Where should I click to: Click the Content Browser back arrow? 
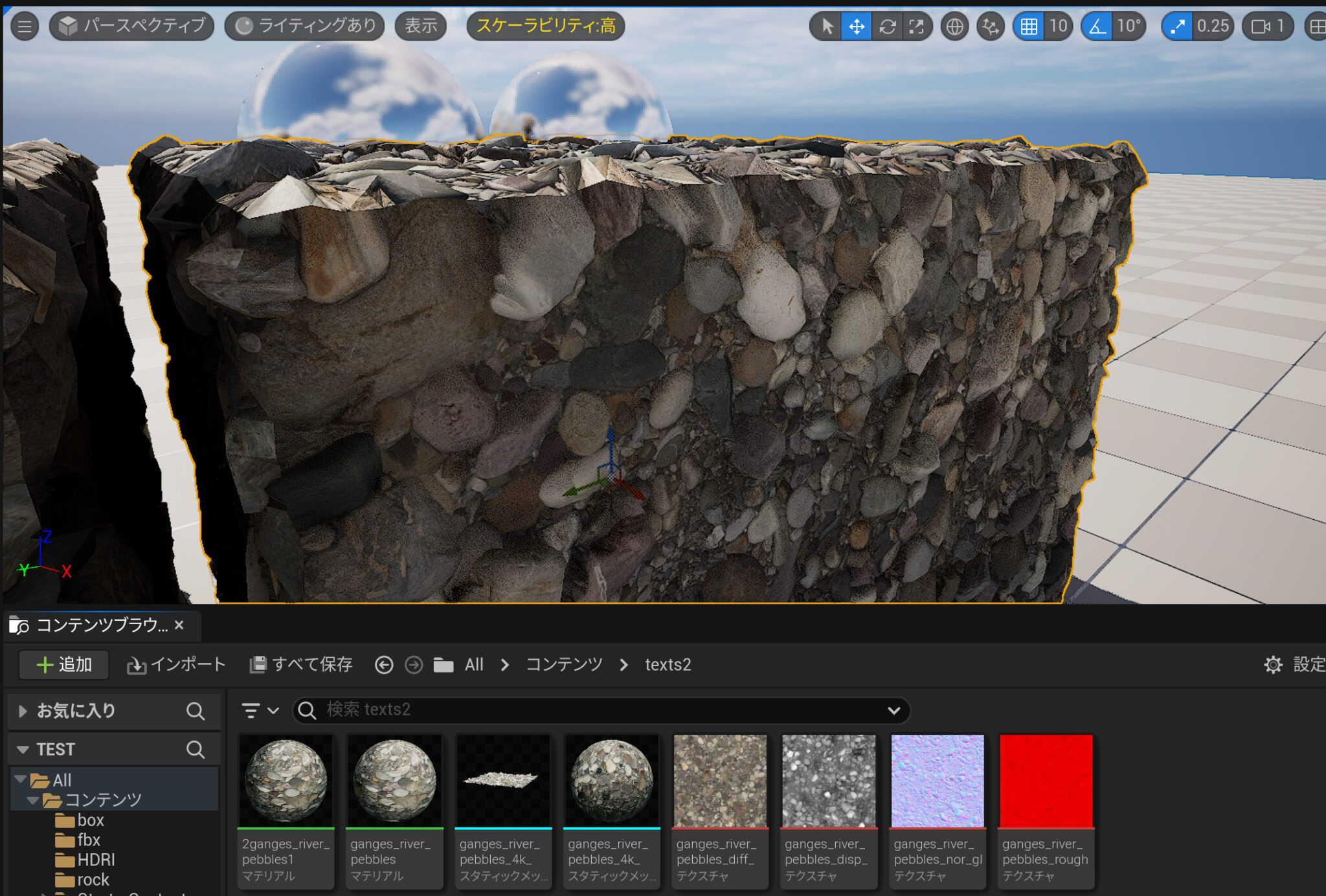(384, 665)
